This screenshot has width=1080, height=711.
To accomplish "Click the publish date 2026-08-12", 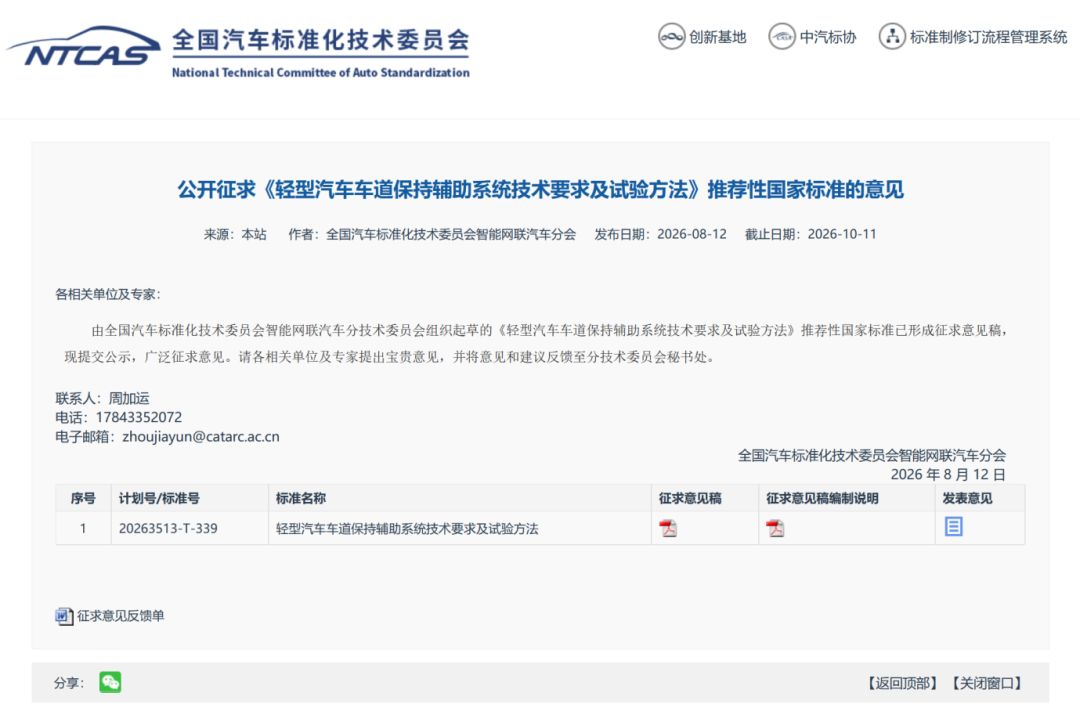I will tap(692, 234).
